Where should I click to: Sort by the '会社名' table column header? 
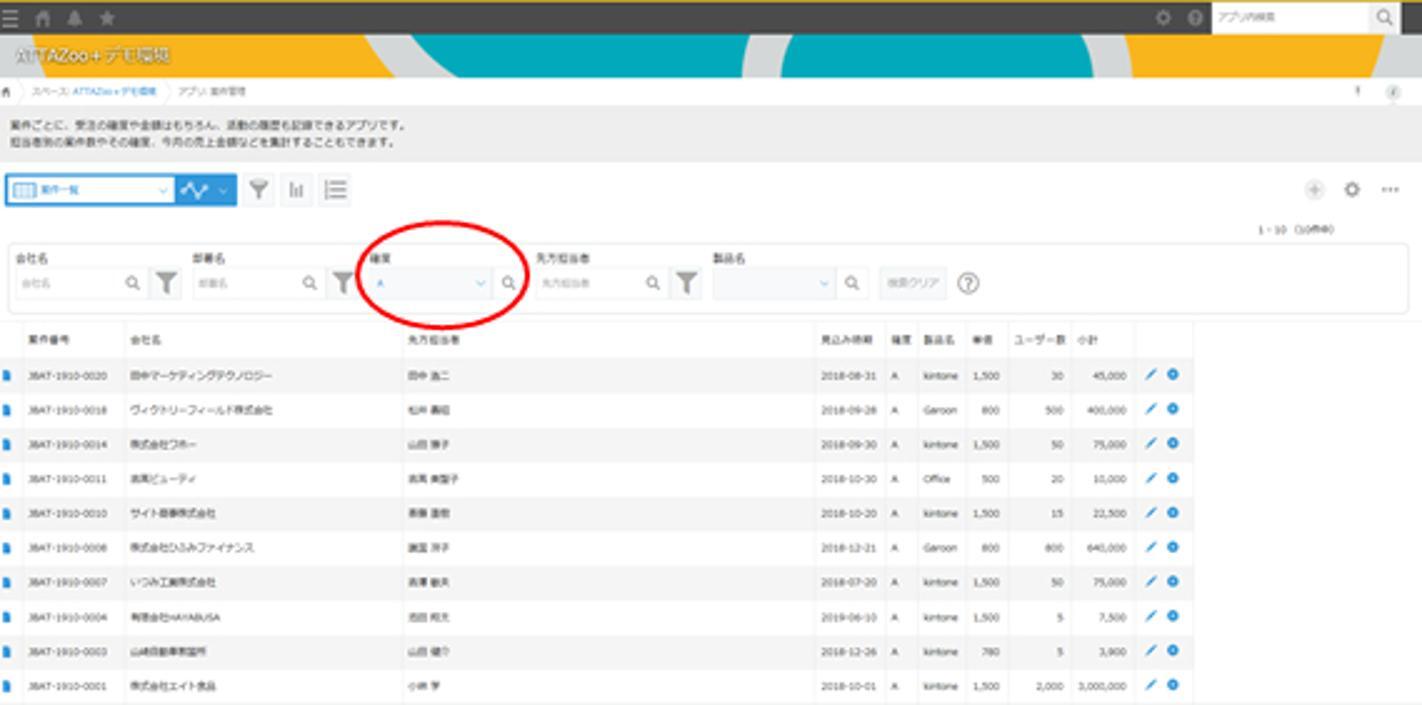[146, 340]
